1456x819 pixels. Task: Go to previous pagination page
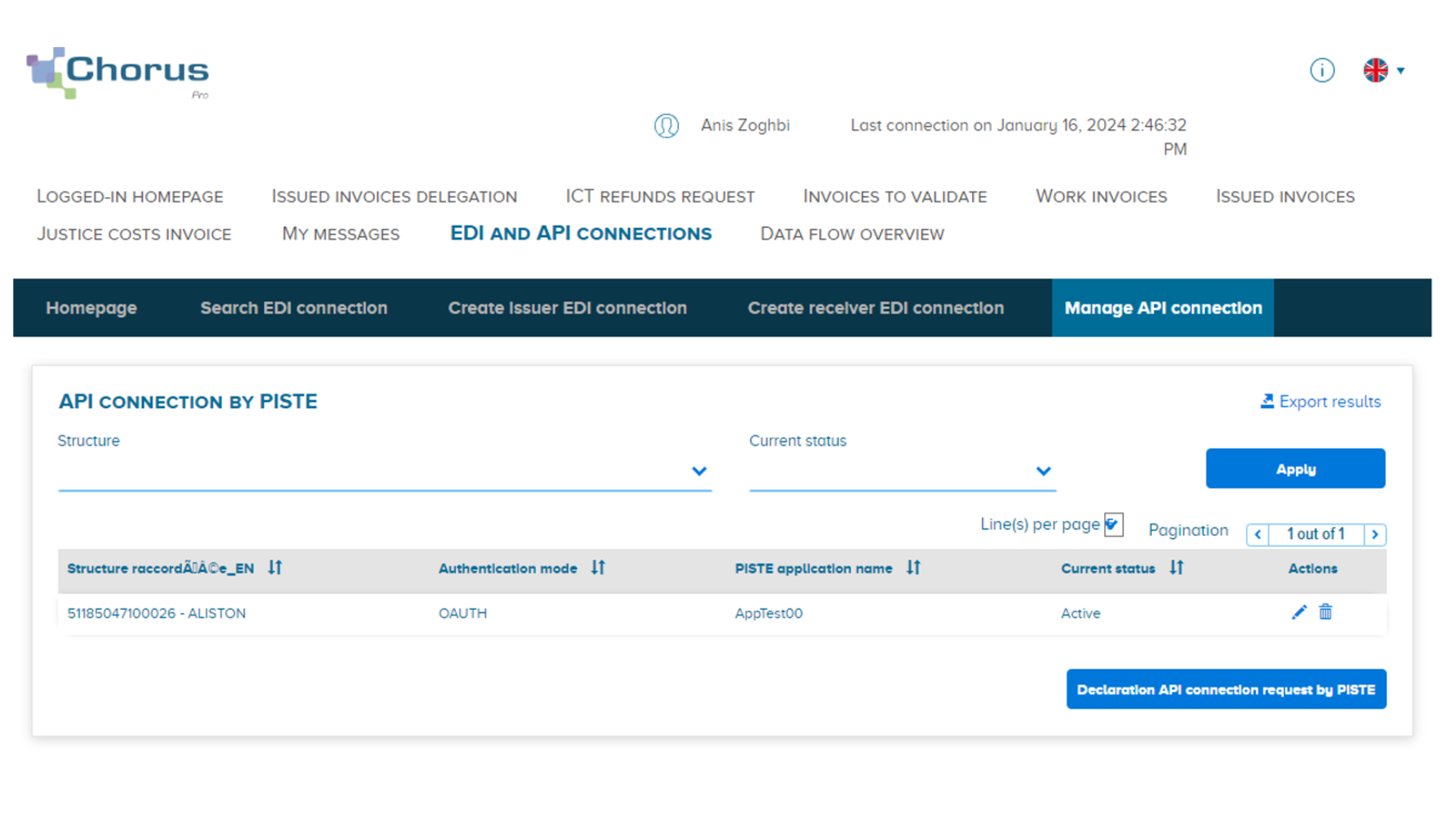pyautogui.click(x=1257, y=535)
